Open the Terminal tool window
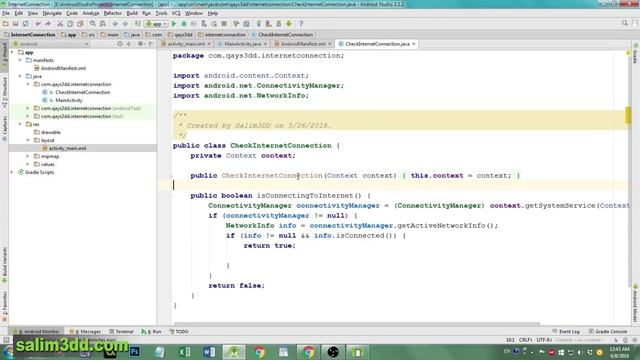The height and width of the screenshot is (360, 640). tap(121, 331)
